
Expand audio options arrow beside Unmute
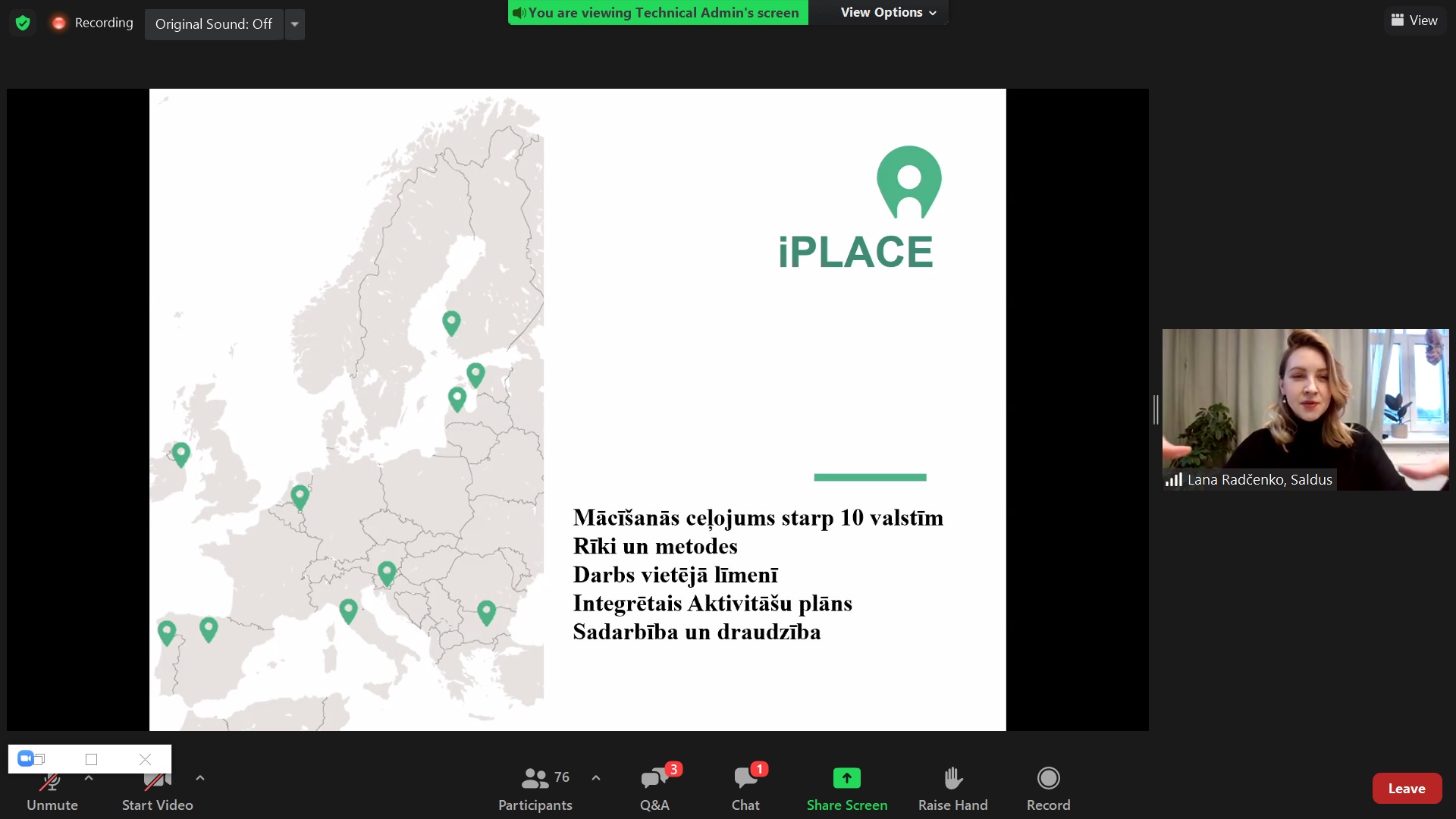(89, 778)
